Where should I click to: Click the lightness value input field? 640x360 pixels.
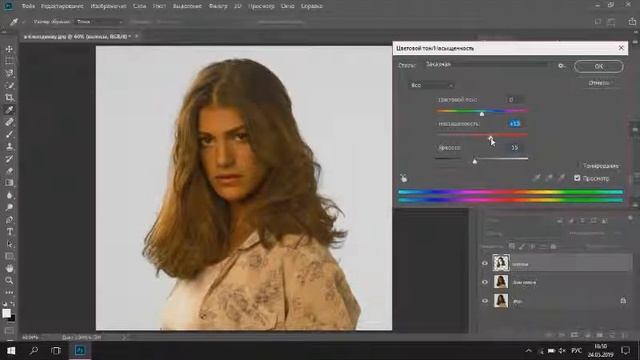pyautogui.click(x=515, y=147)
